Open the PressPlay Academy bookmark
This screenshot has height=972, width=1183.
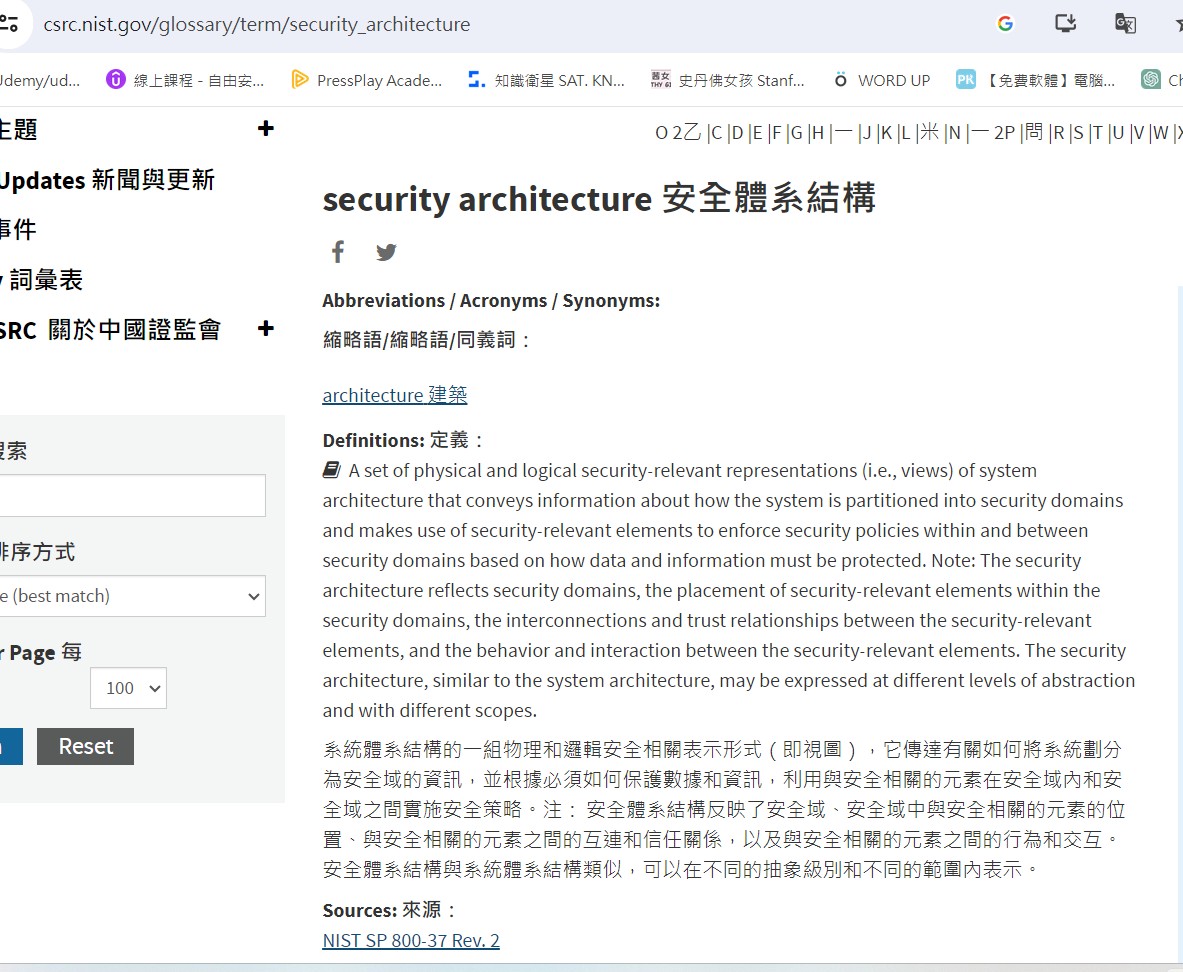366,80
